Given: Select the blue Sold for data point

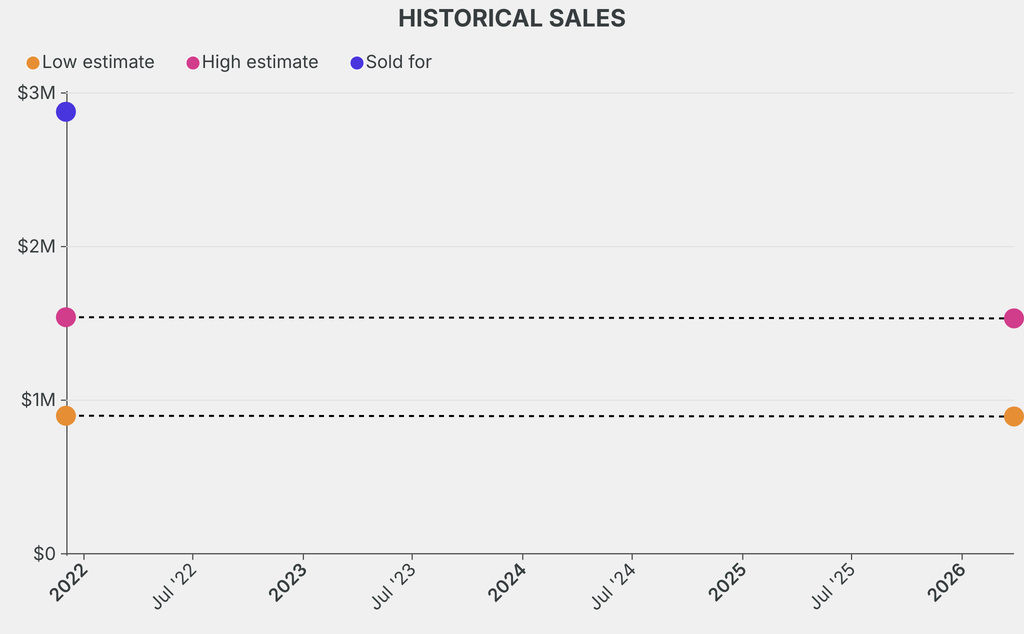Looking at the screenshot, I should 66,111.
